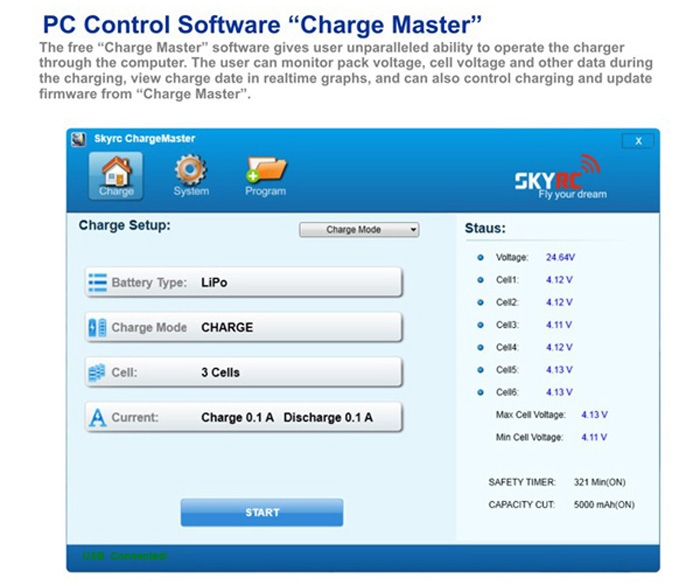Viewport: 700px width, 585px height.
Task: Select the Battery Type LiPo field
Action: 244,282
